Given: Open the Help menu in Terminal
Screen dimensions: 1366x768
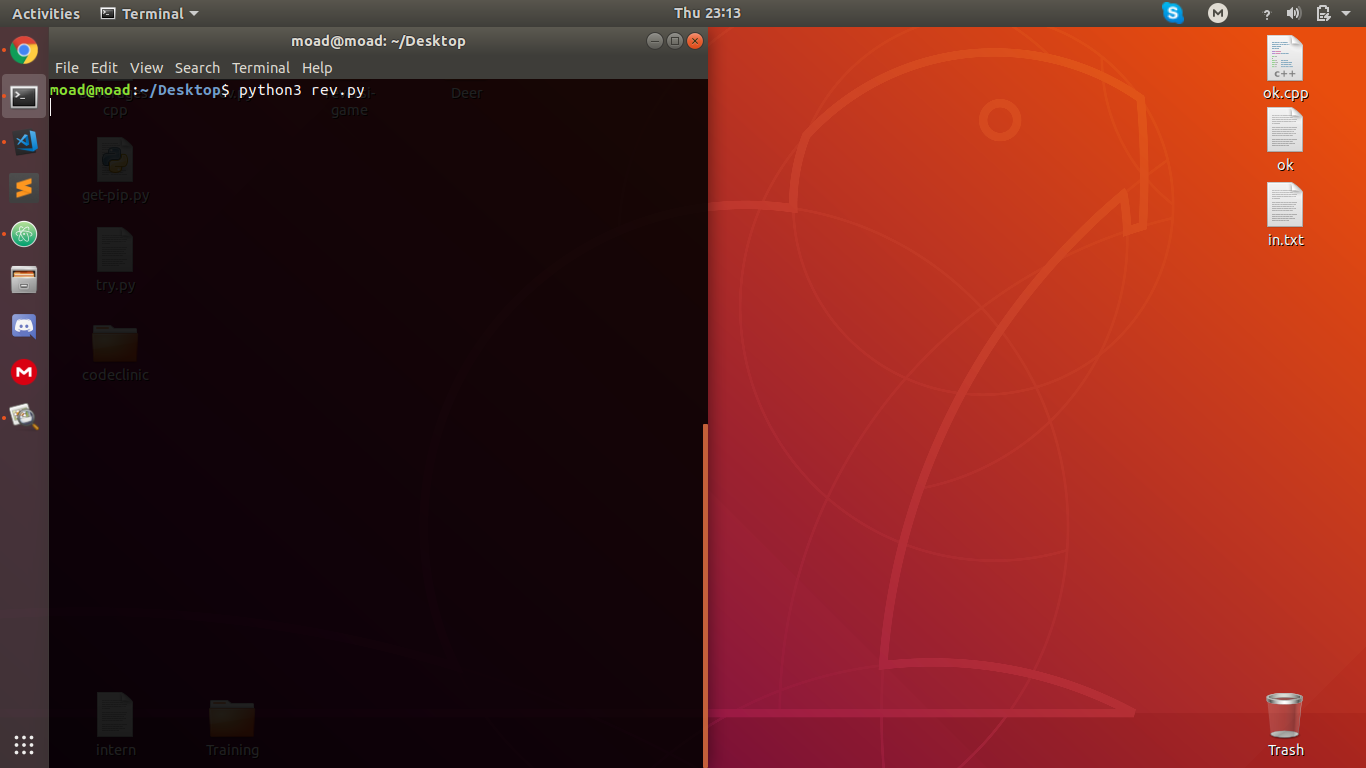Looking at the screenshot, I should tap(317, 67).
